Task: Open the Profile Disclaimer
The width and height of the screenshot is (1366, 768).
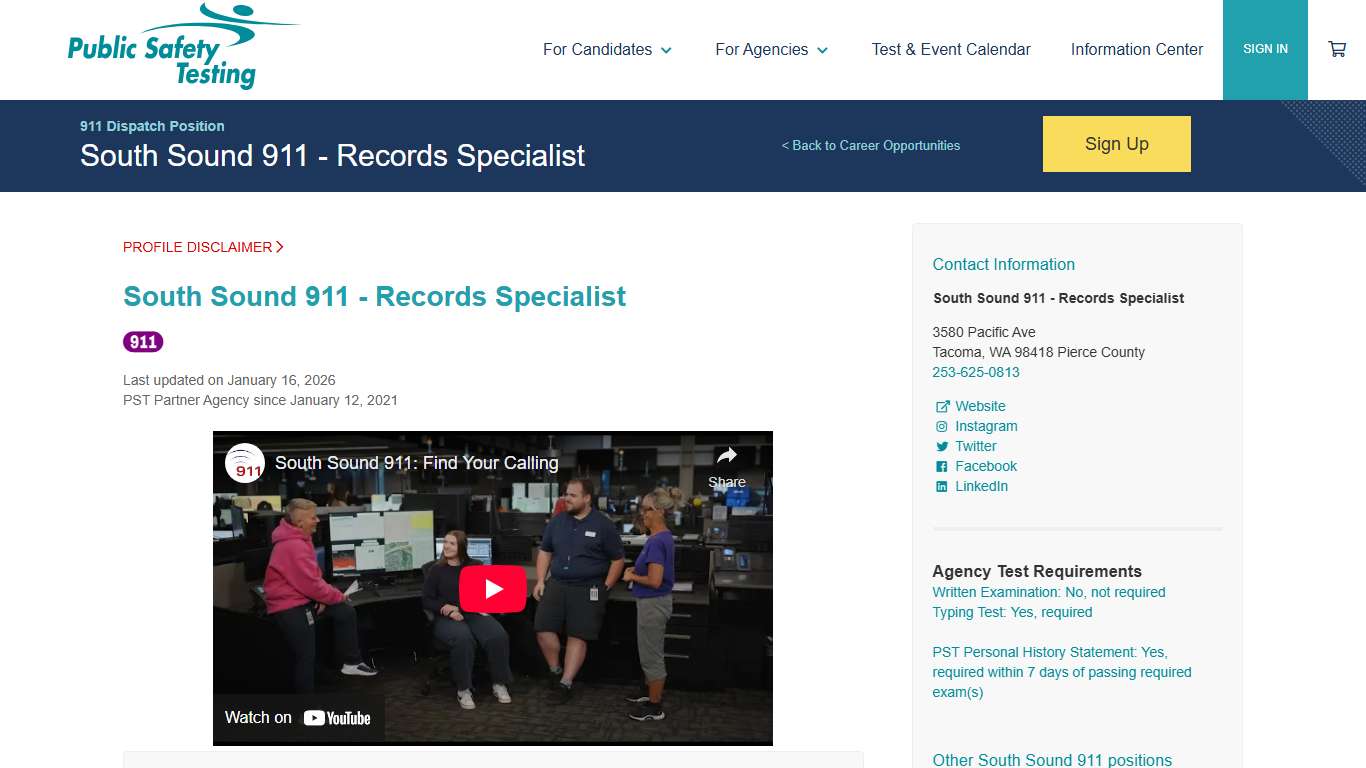Action: click(x=197, y=247)
